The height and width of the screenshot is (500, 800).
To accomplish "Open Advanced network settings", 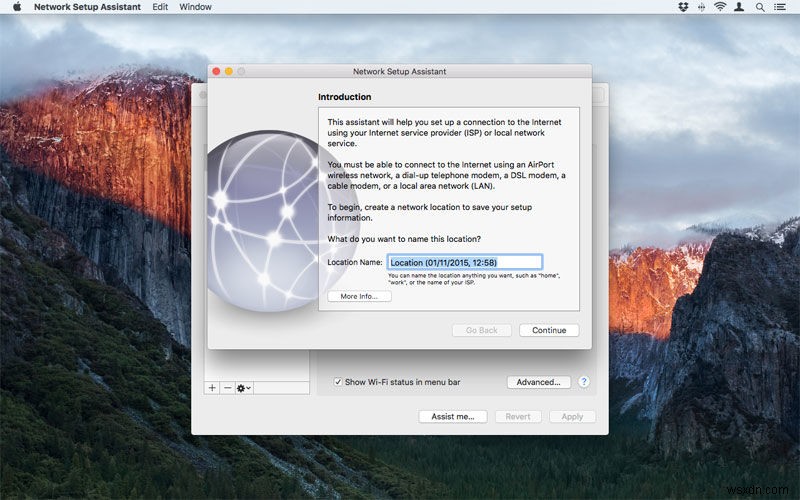I will pyautogui.click(x=538, y=382).
